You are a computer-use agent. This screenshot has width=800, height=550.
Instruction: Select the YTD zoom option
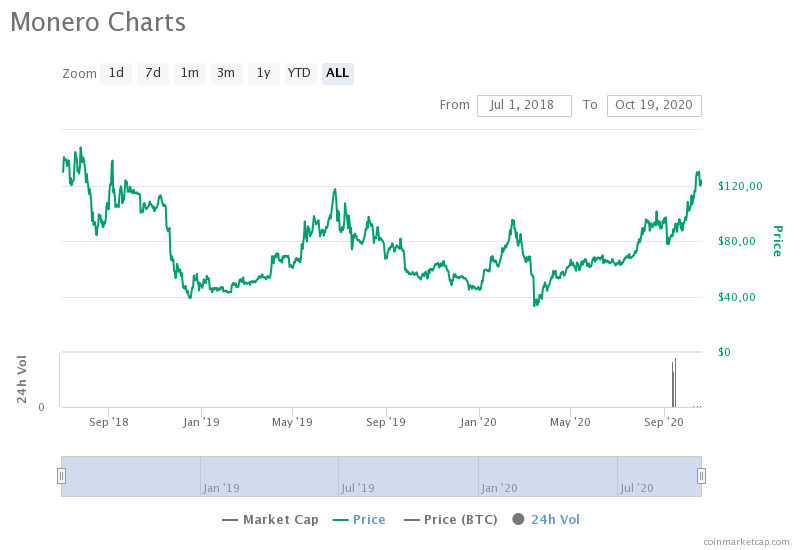tap(299, 73)
